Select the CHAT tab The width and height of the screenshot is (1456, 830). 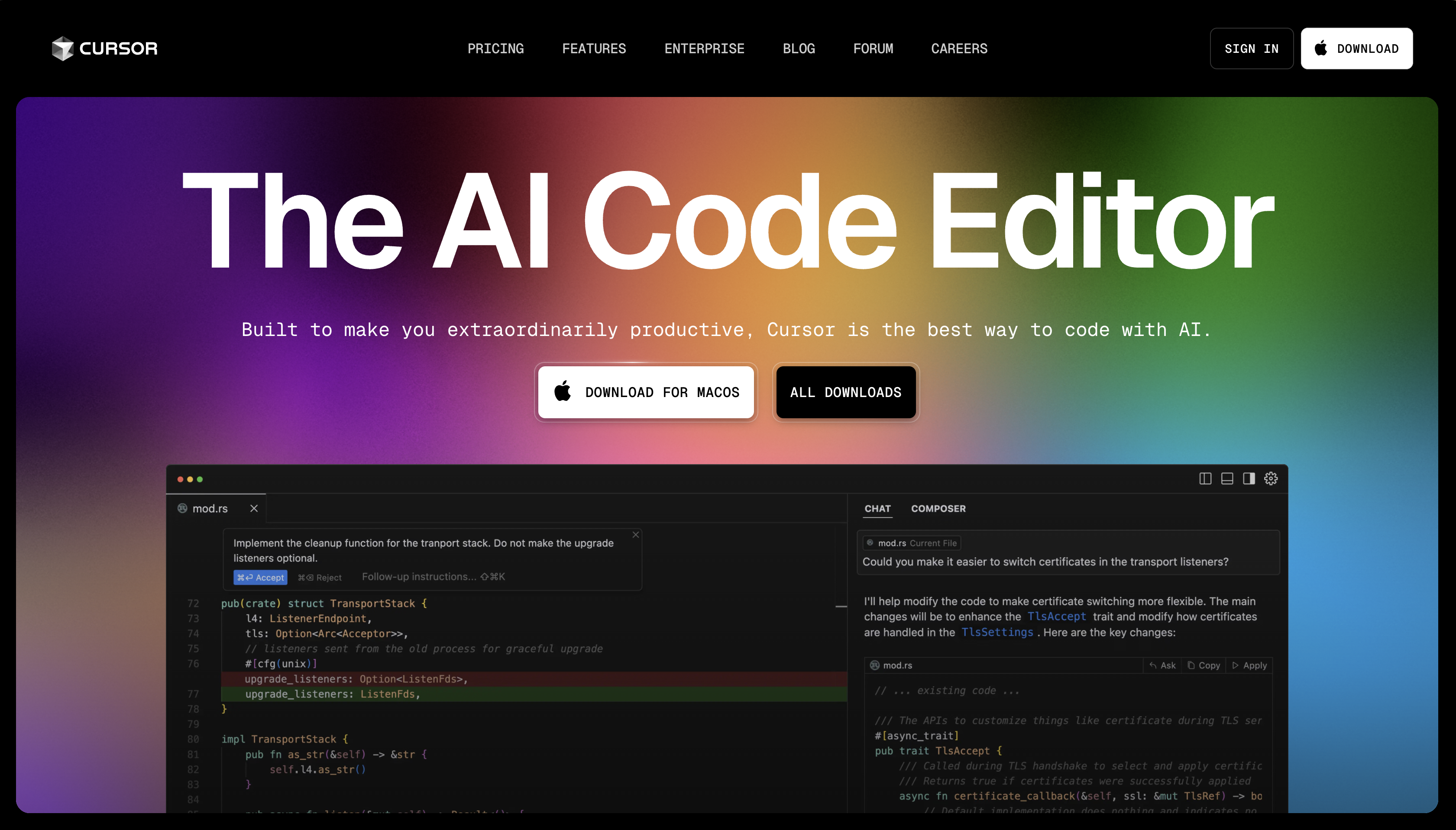coord(877,508)
